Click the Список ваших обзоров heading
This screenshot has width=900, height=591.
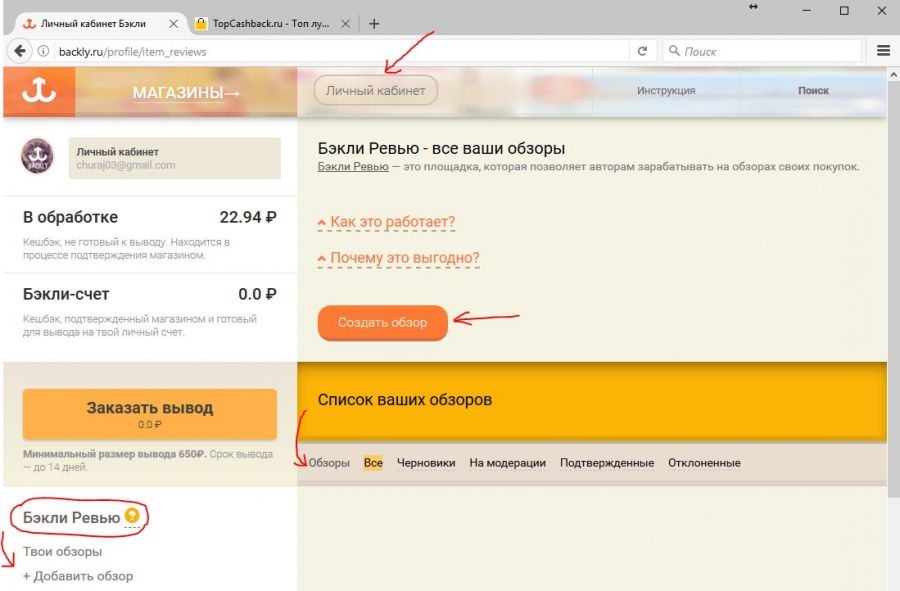click(405, 400)
